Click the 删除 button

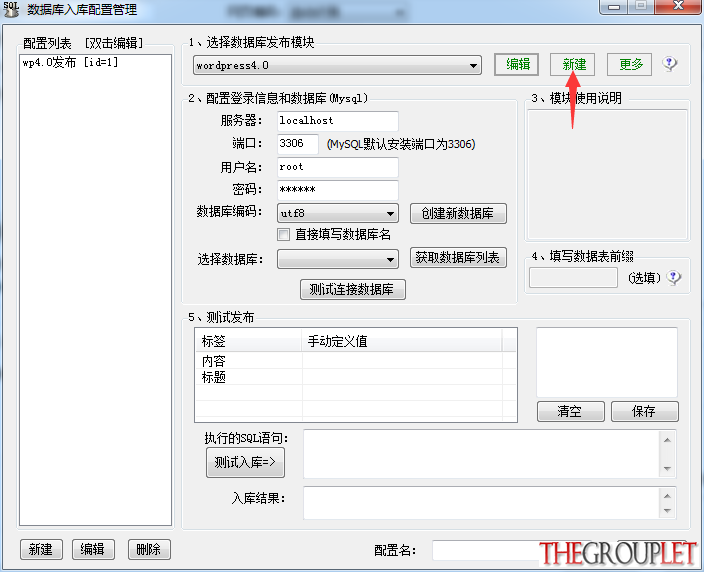tap(150, 550)
